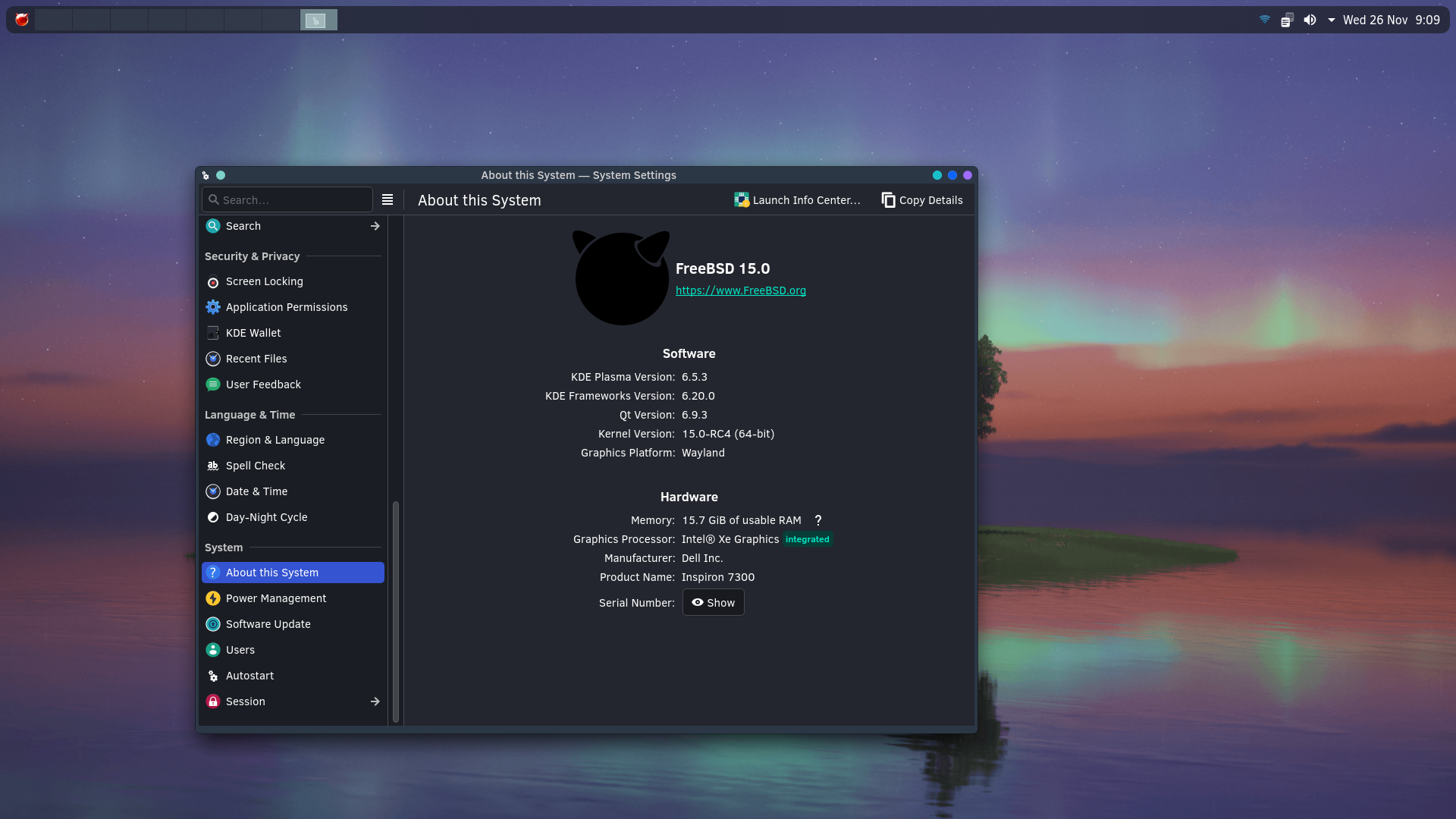The height and width of the screenshot is (819, 1456).
Task: Select Date & Time in sidebar
Action: click(x=256, y=491)
